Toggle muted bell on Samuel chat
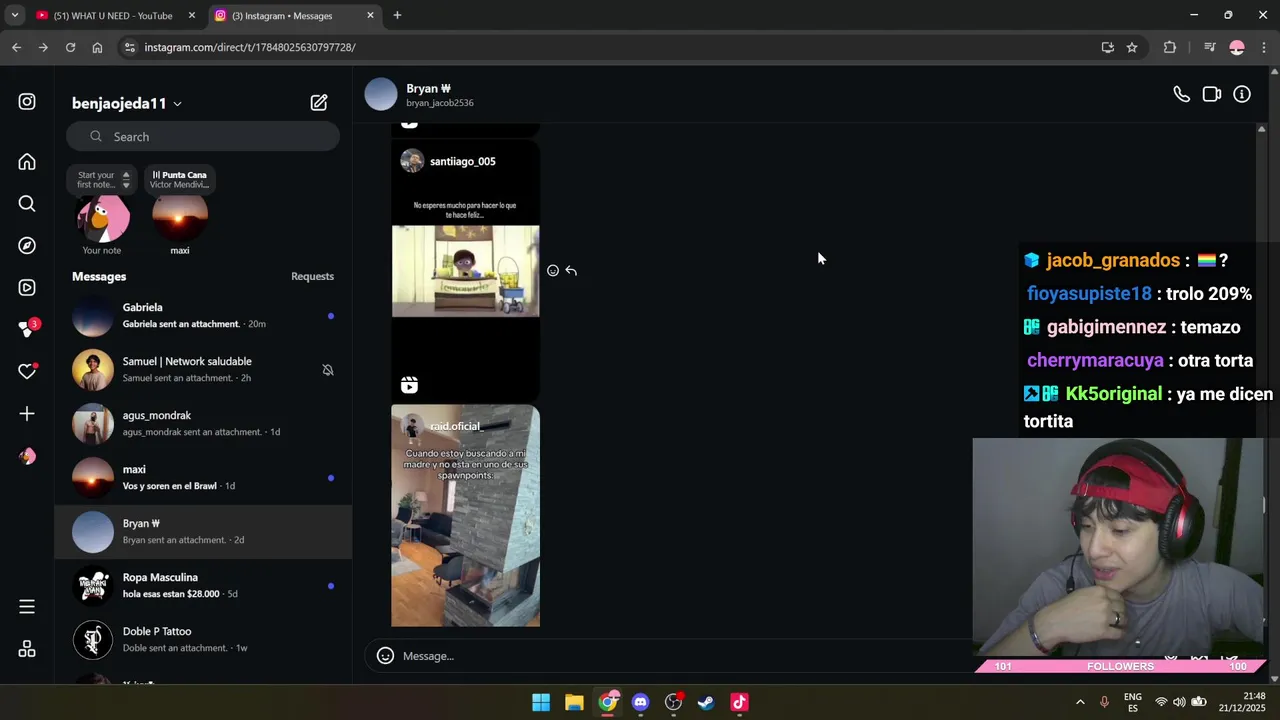1280x720 pixels. pos(328,370)
